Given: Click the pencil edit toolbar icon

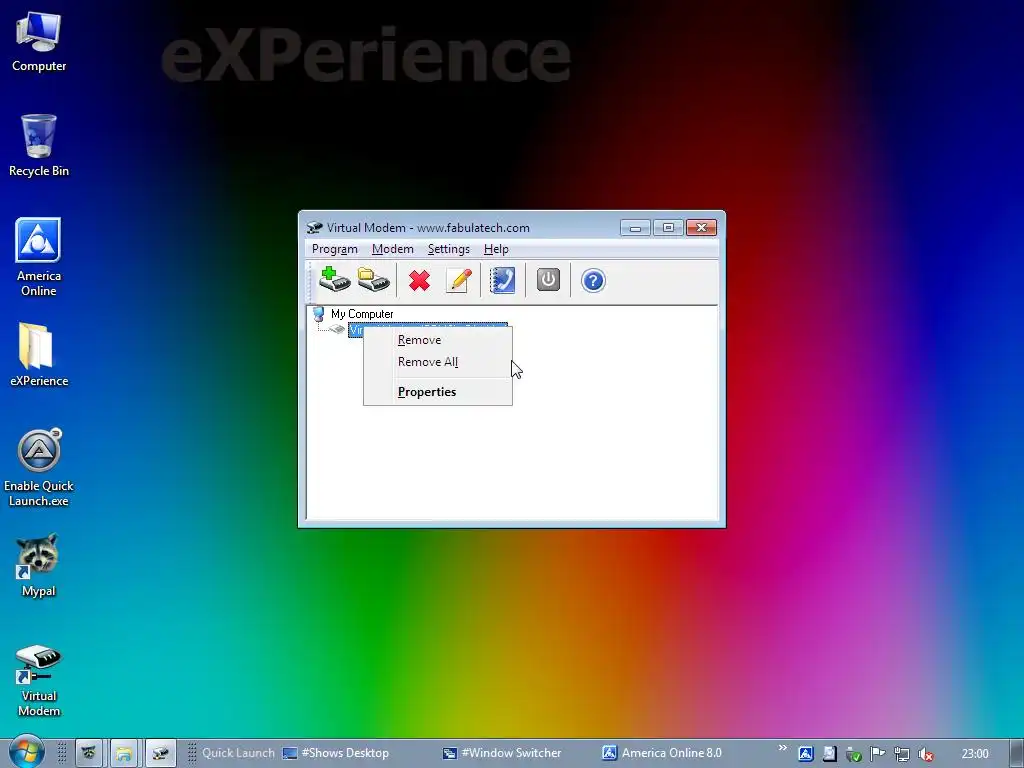Looking at the screenshot, I should 458,280.
